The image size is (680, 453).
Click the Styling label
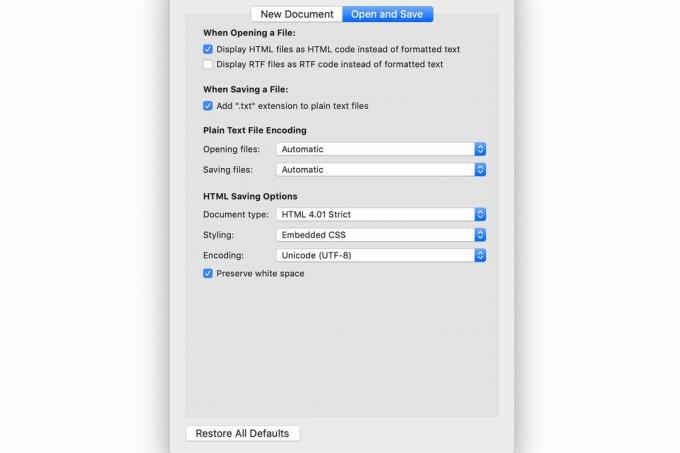pyautogui.click(x=218, y=235)
